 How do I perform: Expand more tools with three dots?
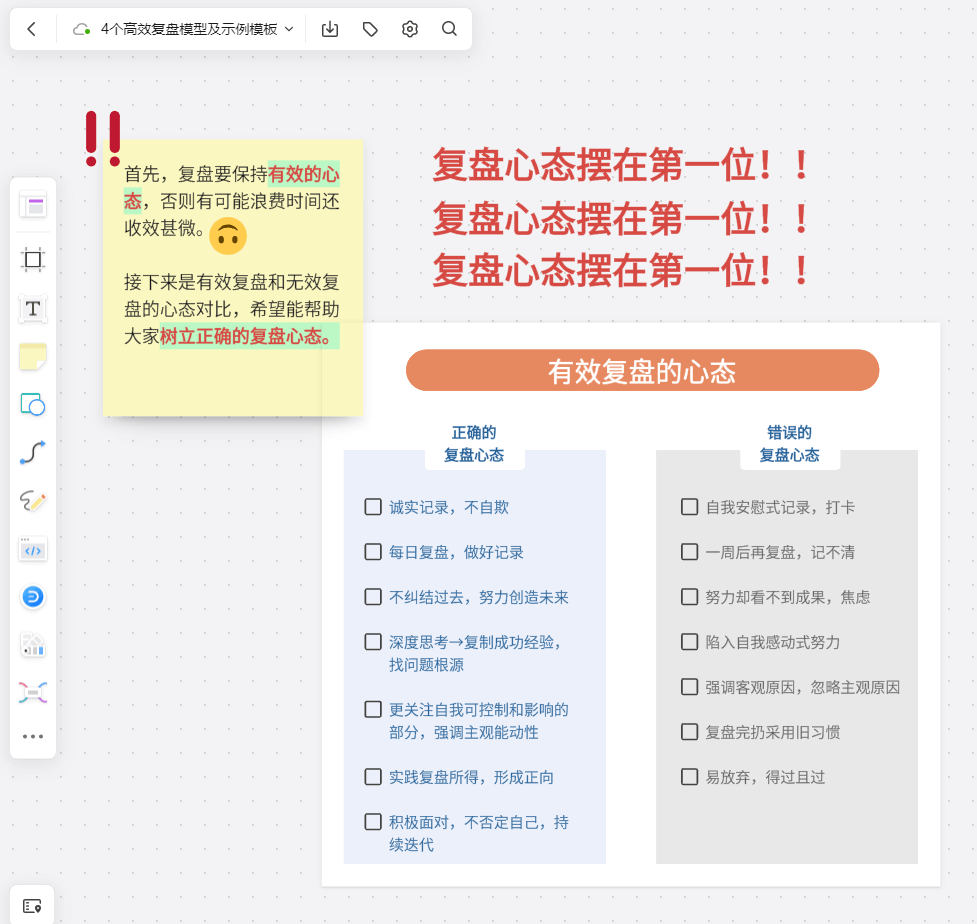(x=33, y=737)
